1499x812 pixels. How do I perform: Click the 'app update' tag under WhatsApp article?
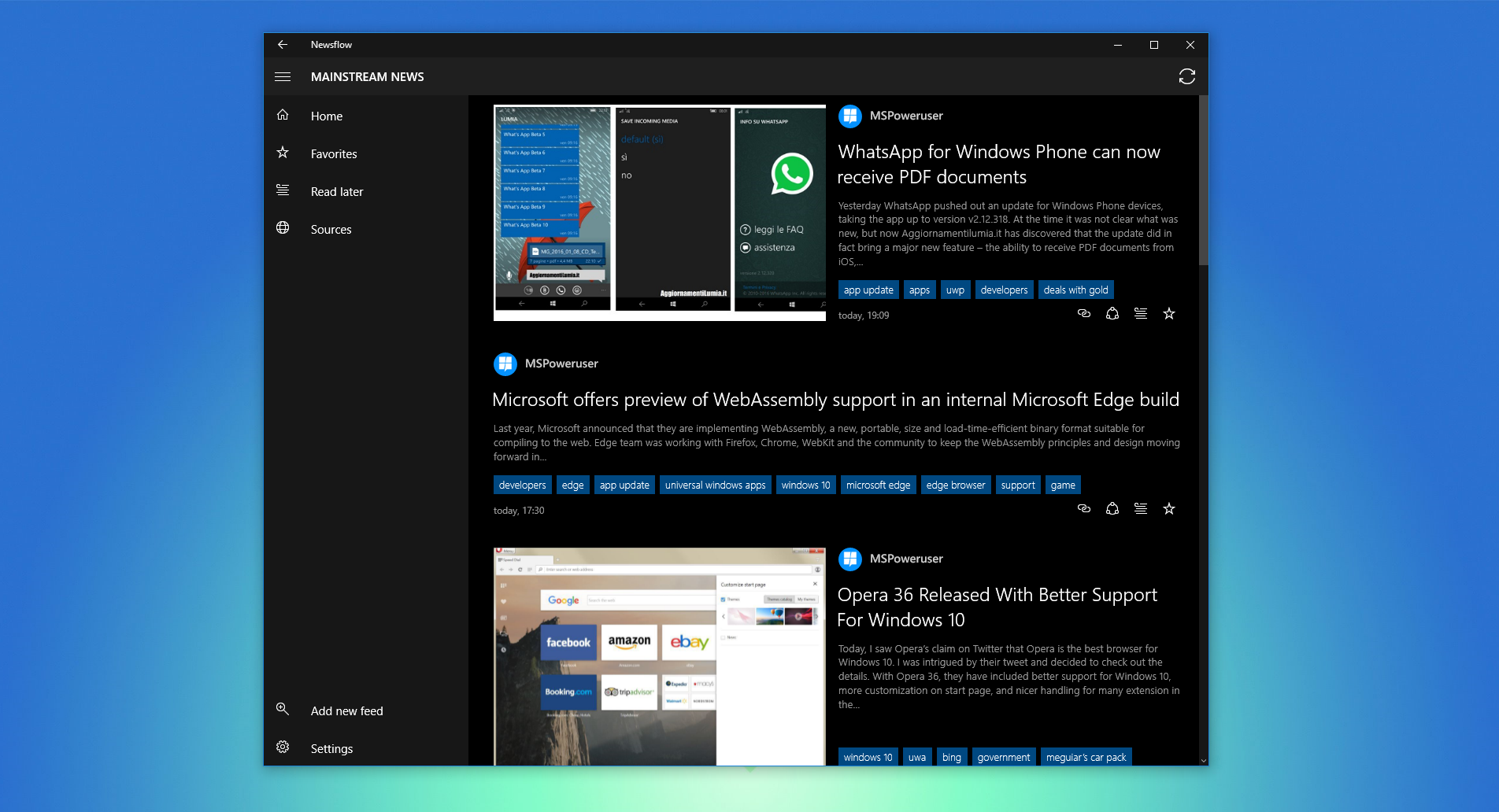pyautogui.click(x=868, y=290)
